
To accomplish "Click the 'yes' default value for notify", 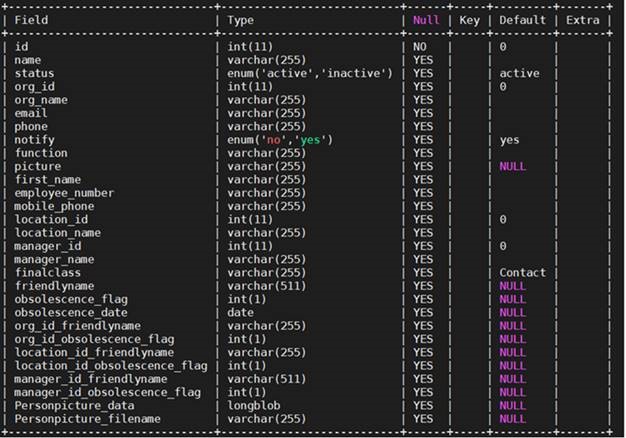I will pyautogui.click(x=510, y=140).
